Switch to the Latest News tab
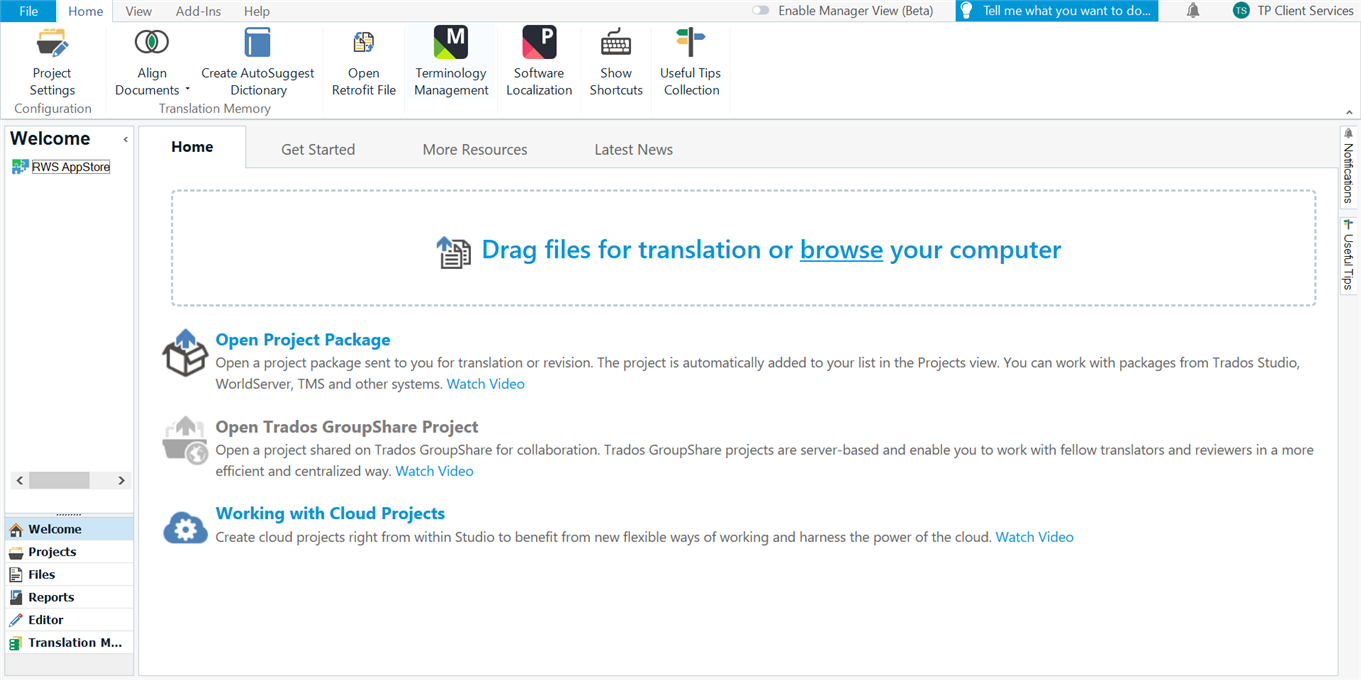 pos(633,149)
